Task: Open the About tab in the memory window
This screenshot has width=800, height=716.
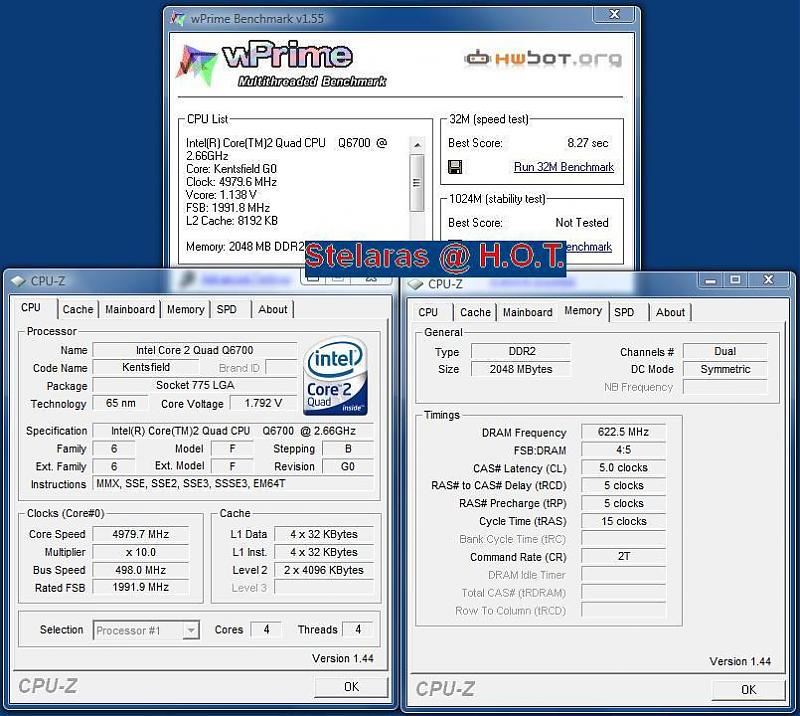Action: [670, 312]
